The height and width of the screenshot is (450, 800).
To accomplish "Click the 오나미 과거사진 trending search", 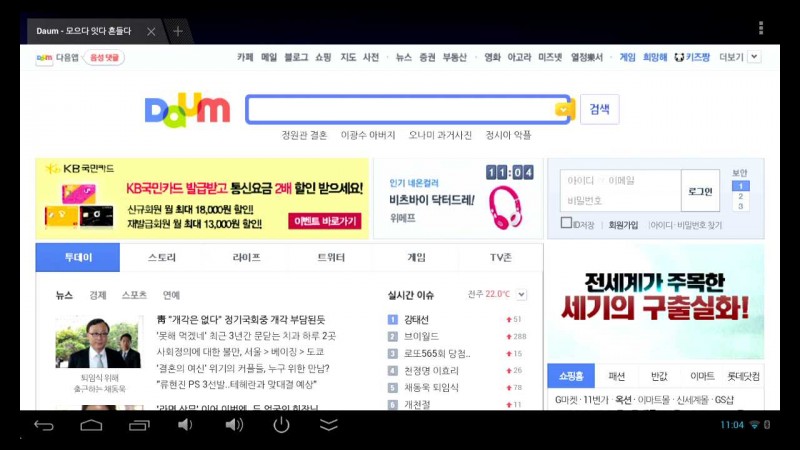I will point(440,135).
